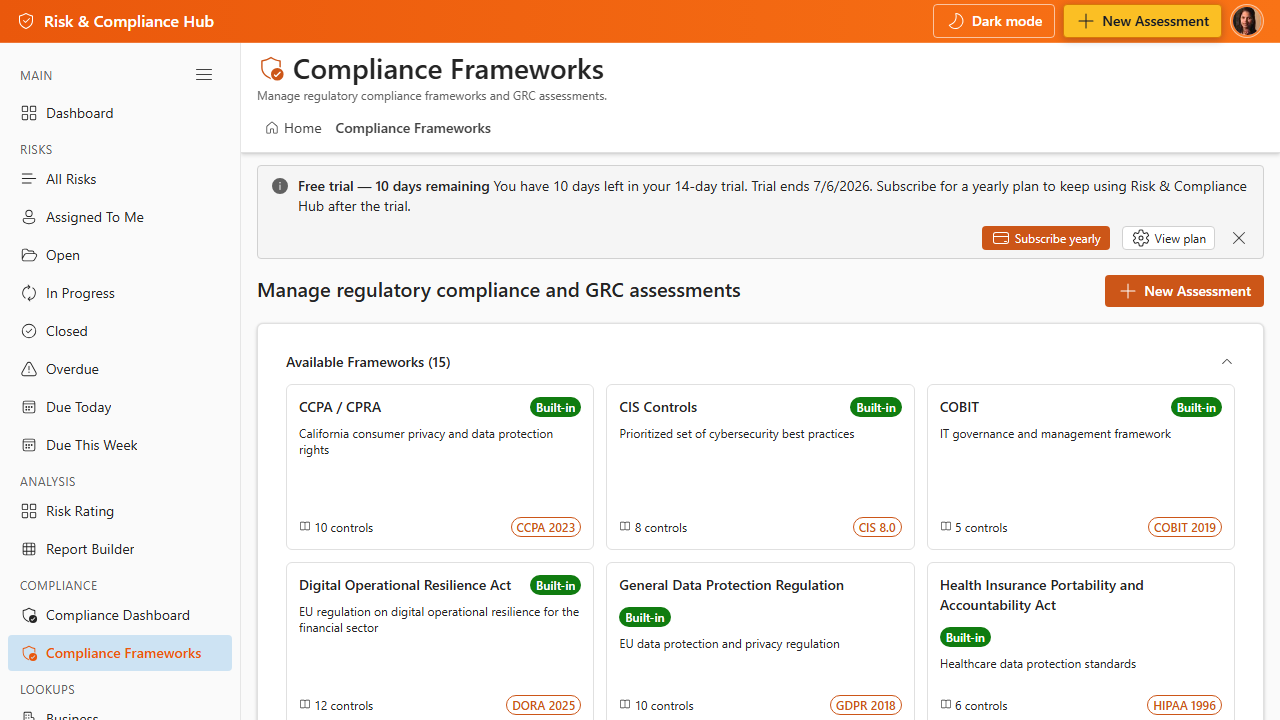Viewport: 1280px width, 720px height.
Task: Click the shield logo in the header
Action: click(26, 21)
